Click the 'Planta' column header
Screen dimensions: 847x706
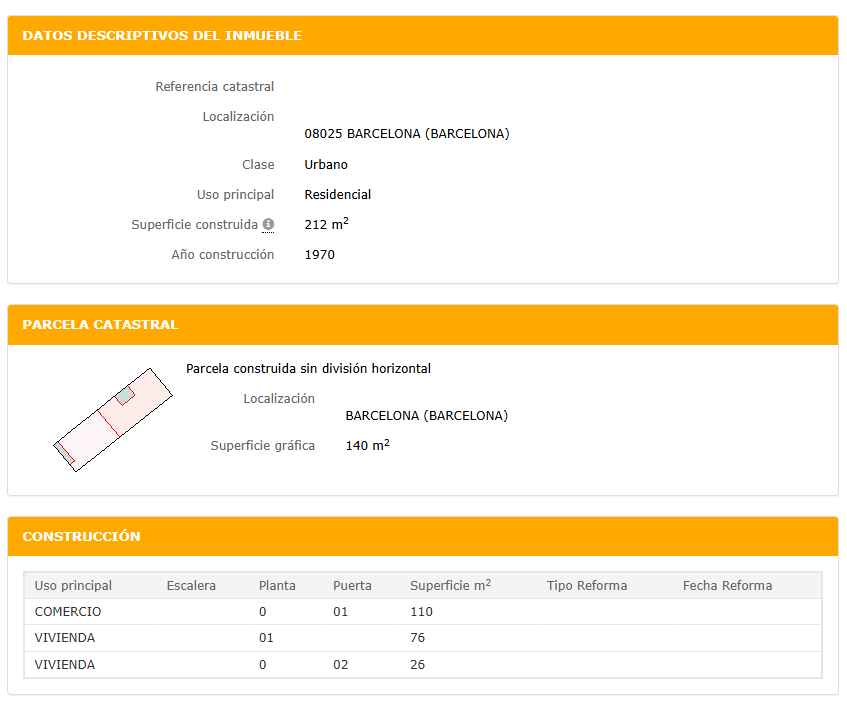coord(277,586)
